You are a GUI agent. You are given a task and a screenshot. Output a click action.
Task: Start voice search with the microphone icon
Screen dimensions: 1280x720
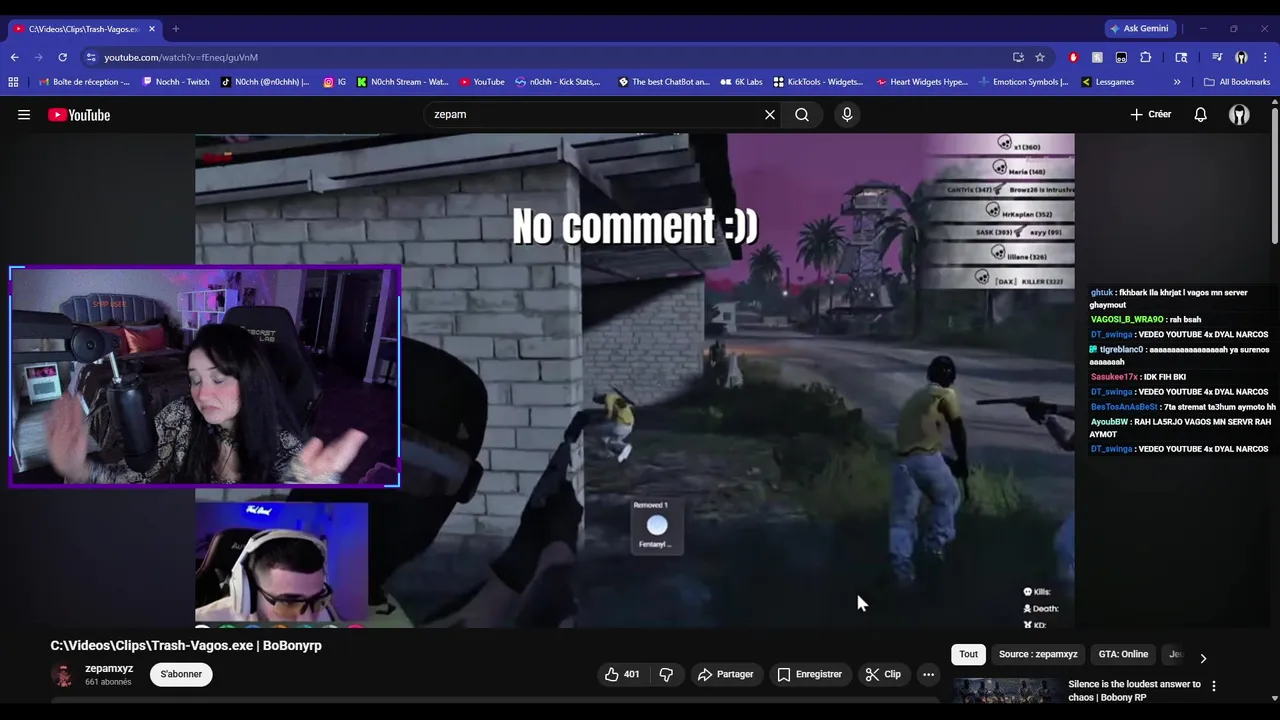pos(847,115)
